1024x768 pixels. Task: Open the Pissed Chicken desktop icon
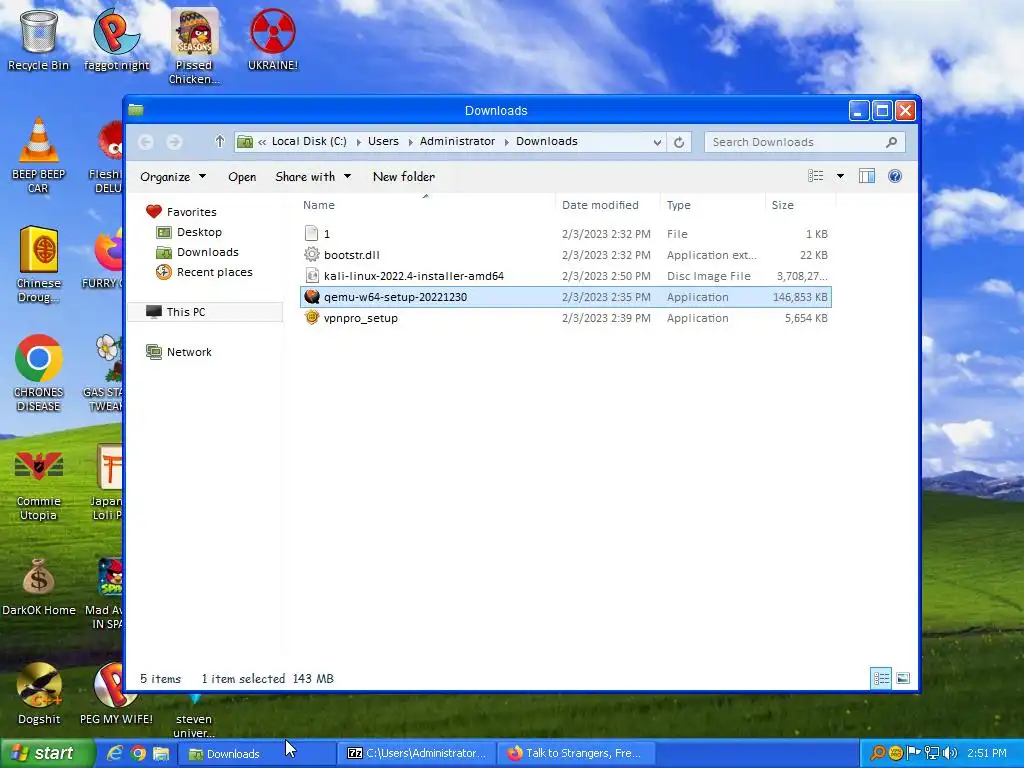click(x=194, y=46)
